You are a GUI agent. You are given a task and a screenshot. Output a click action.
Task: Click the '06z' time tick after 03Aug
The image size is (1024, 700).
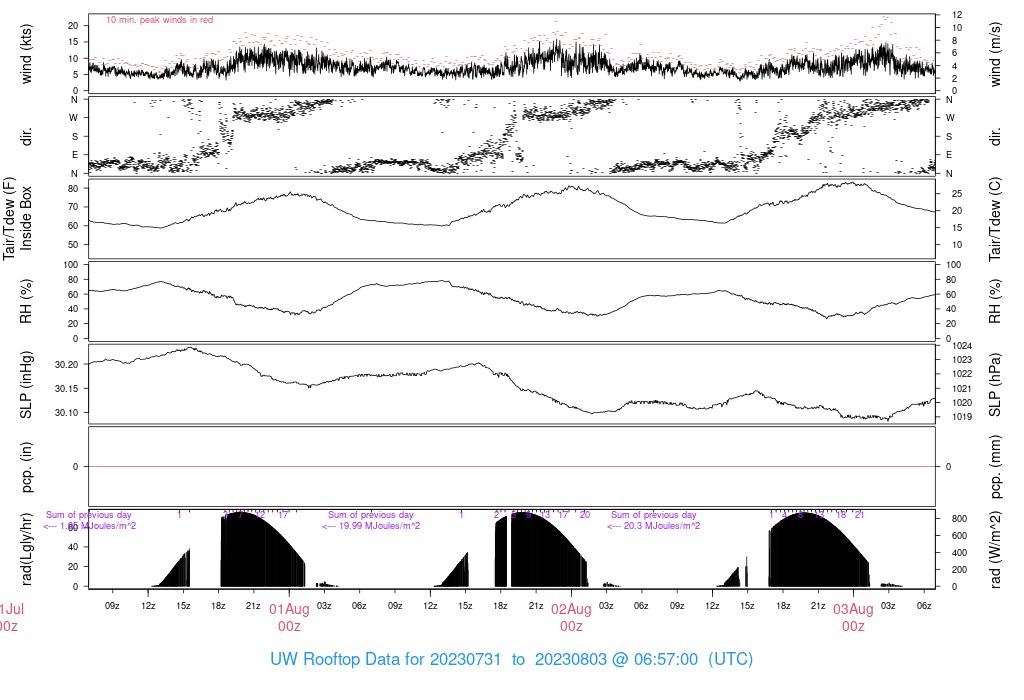[923, 606]
